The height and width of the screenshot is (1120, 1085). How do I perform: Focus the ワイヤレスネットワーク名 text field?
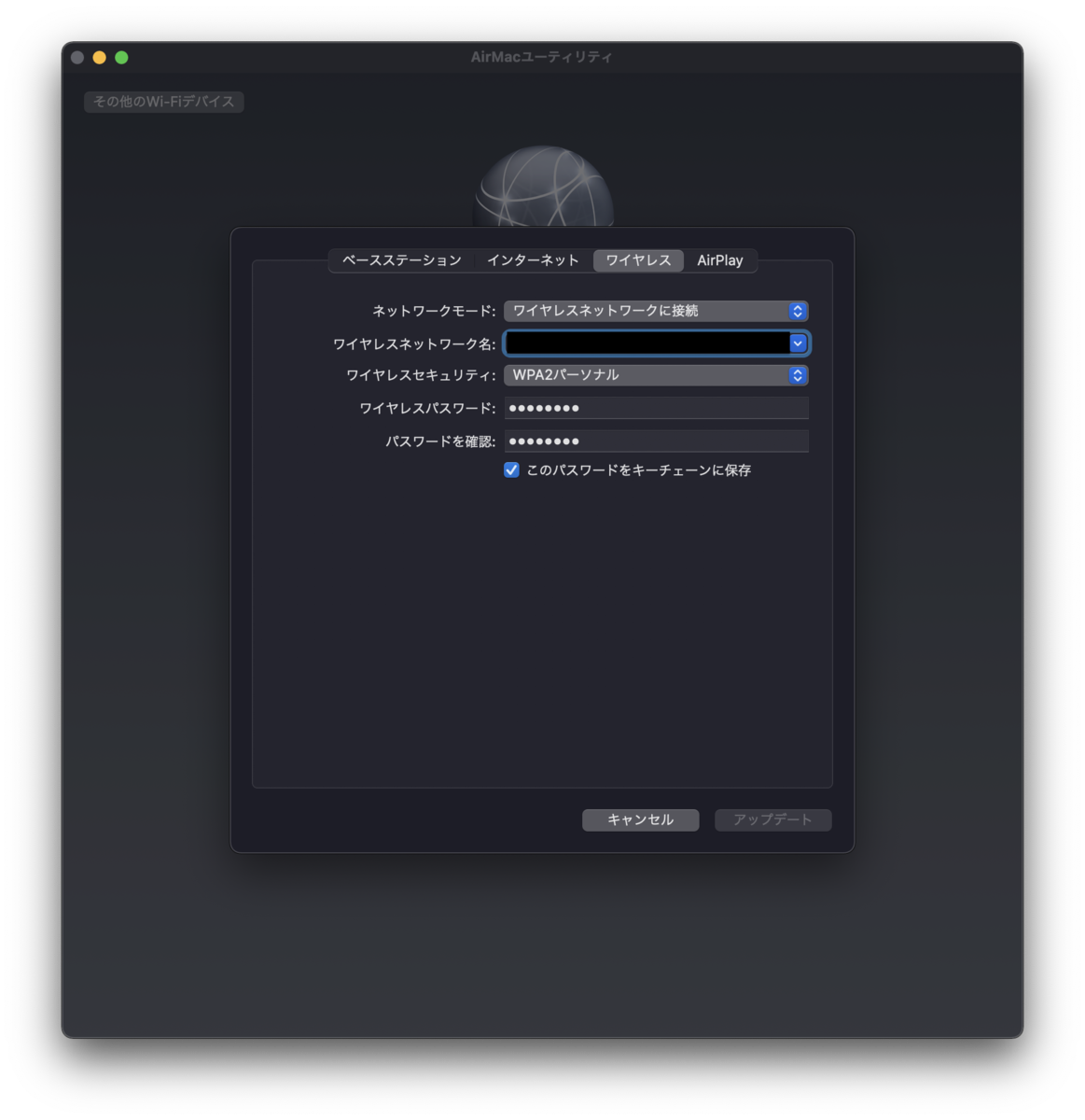coord(647,343)
